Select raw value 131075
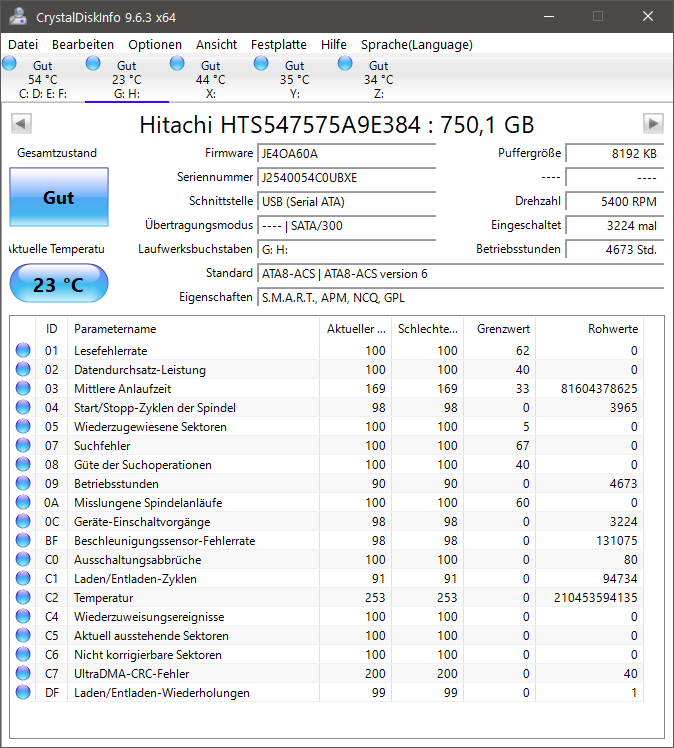674x748 pixels. click(617, 540)
